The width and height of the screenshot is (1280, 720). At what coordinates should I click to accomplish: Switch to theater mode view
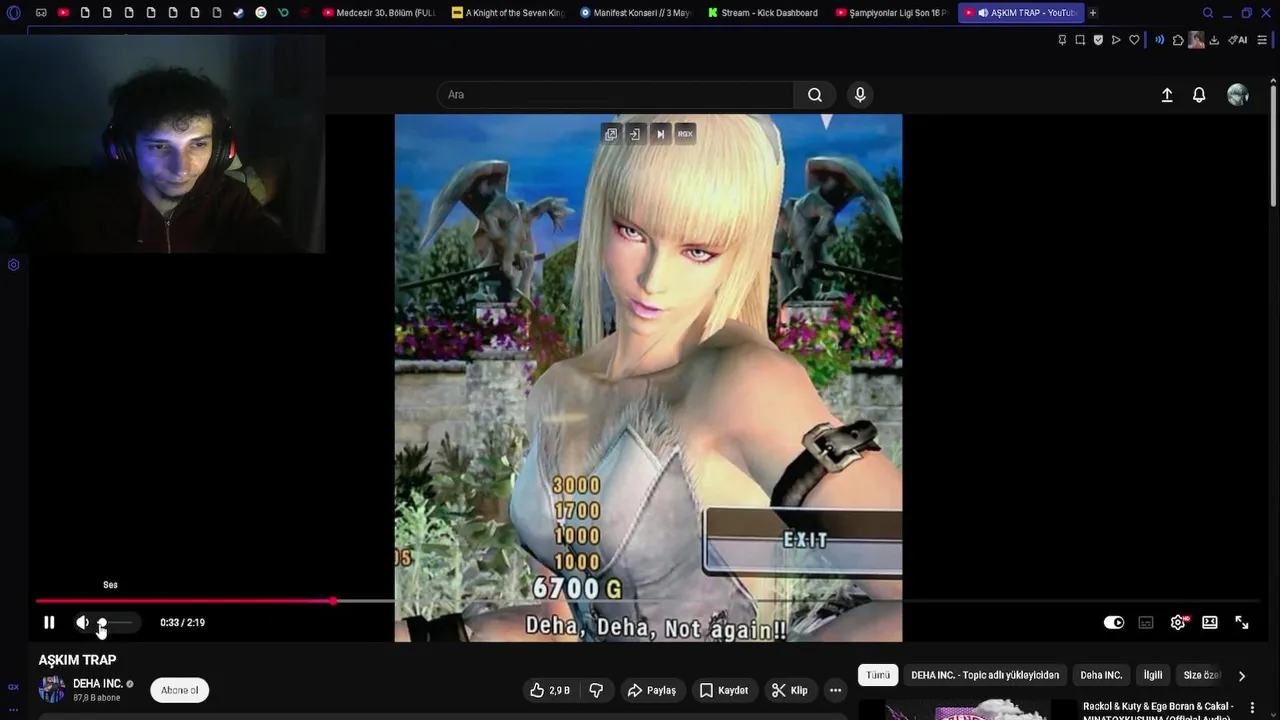click(1210, 622)
